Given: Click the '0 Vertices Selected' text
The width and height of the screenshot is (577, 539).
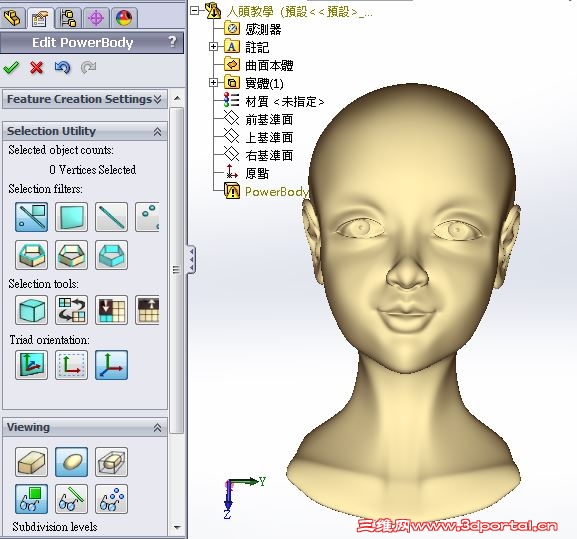Looking at the screenshot, I should click(x=92, y=170).
